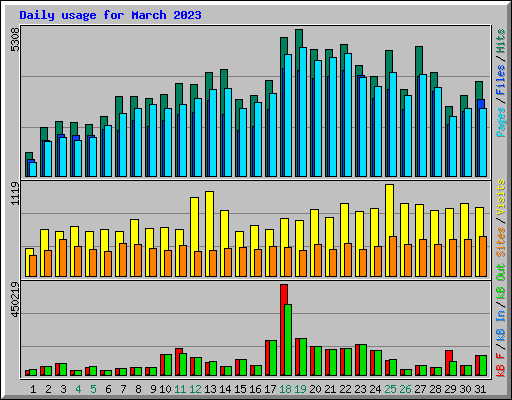Viewport: 512px width, 400px height.
Task: Click the orange sites bar for day 31
Action: pyautogui.click(x=483, y=256)
